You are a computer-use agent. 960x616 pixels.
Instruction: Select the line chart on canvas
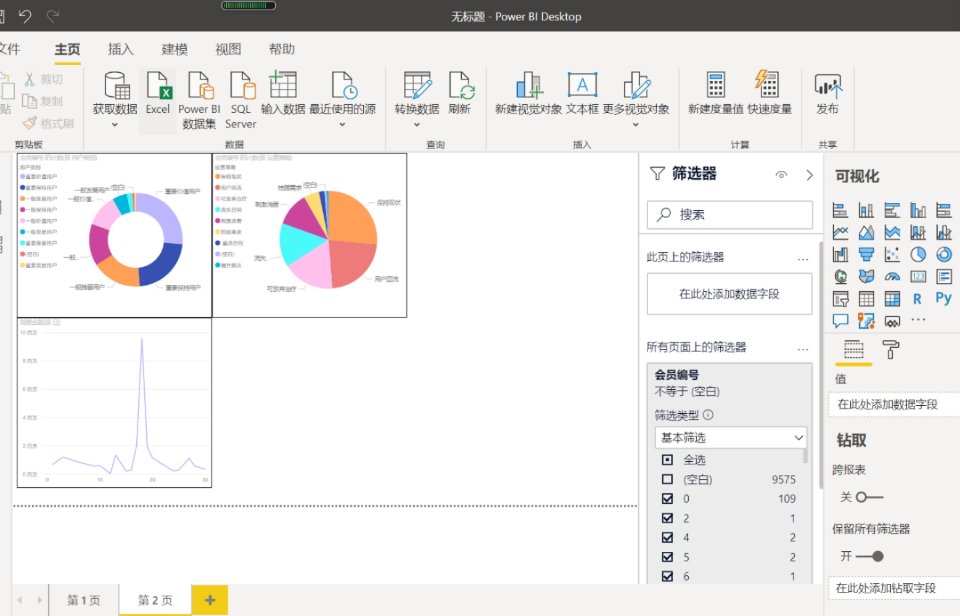(x=114, y=402)
